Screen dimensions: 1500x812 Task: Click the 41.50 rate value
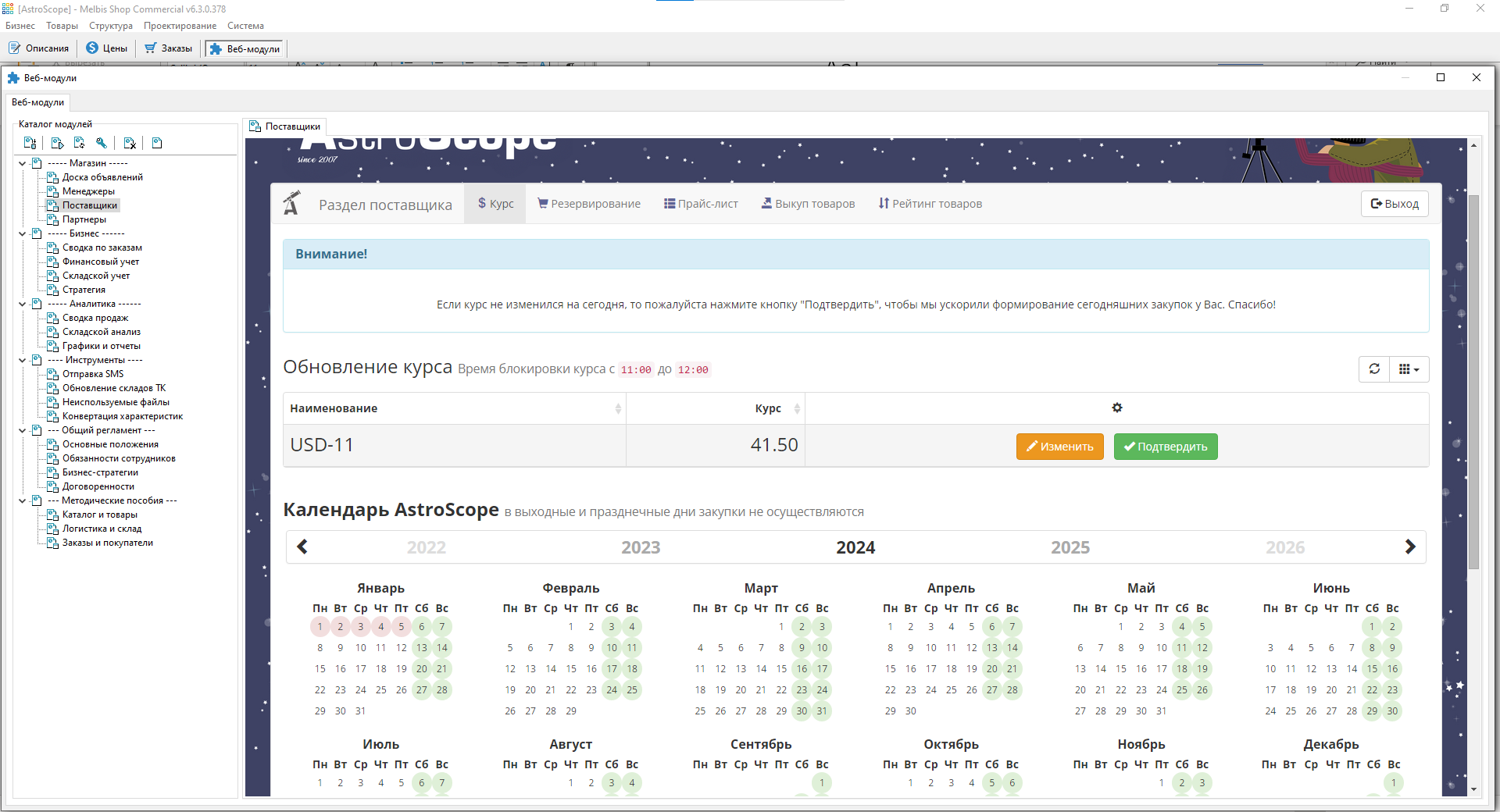[x=774, y=445]
